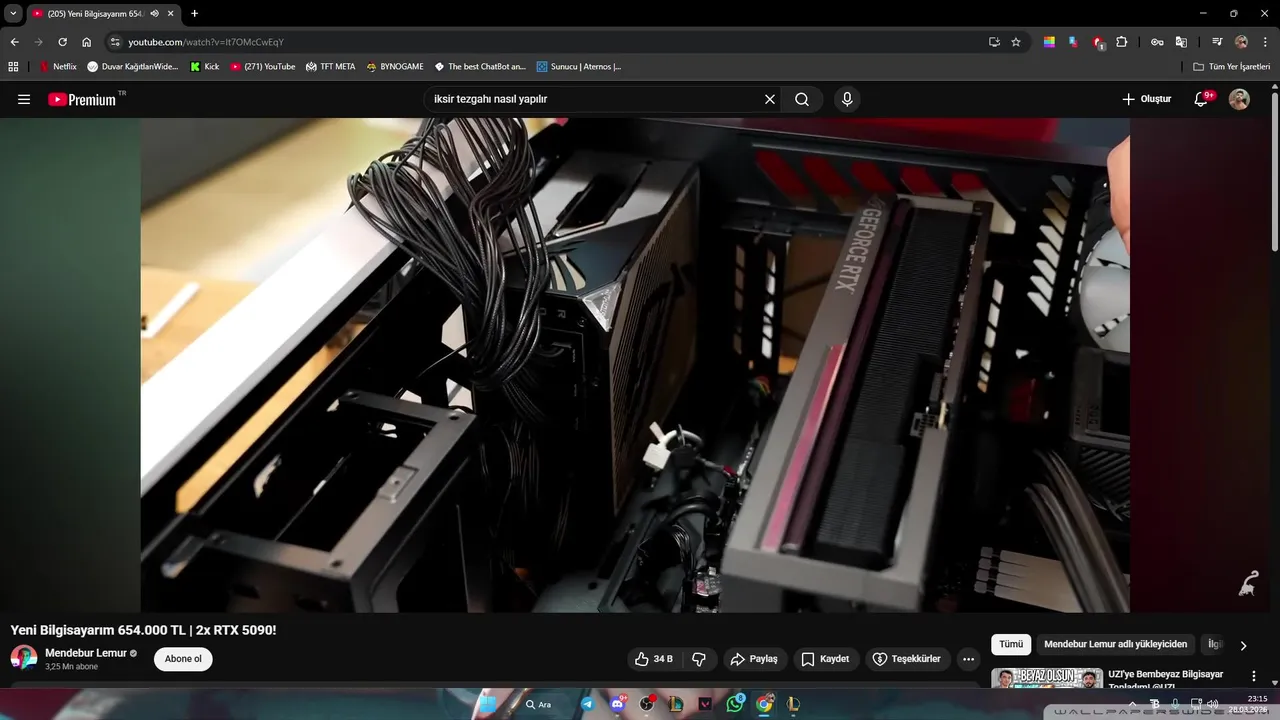This screenshot has width=1280, height=720.
Task: Share the video via Paylaş
Action: pyautogui.click(x=755, y=659)
